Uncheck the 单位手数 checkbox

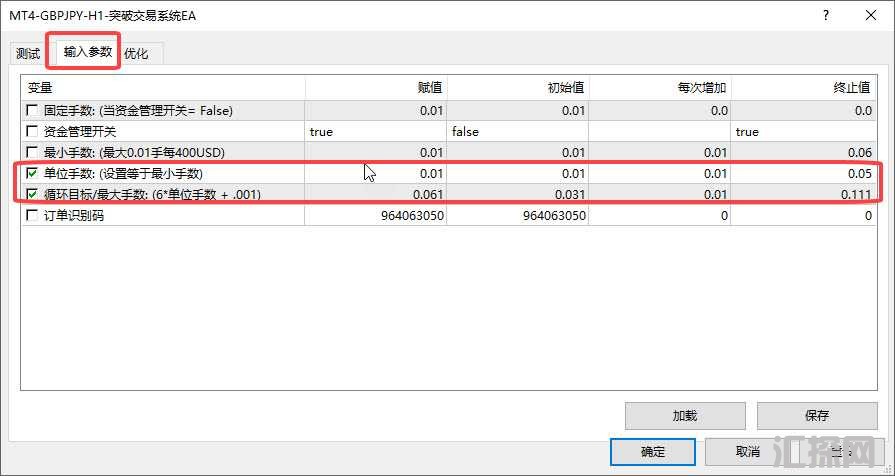pyautogui.click(x=33, y=173)
